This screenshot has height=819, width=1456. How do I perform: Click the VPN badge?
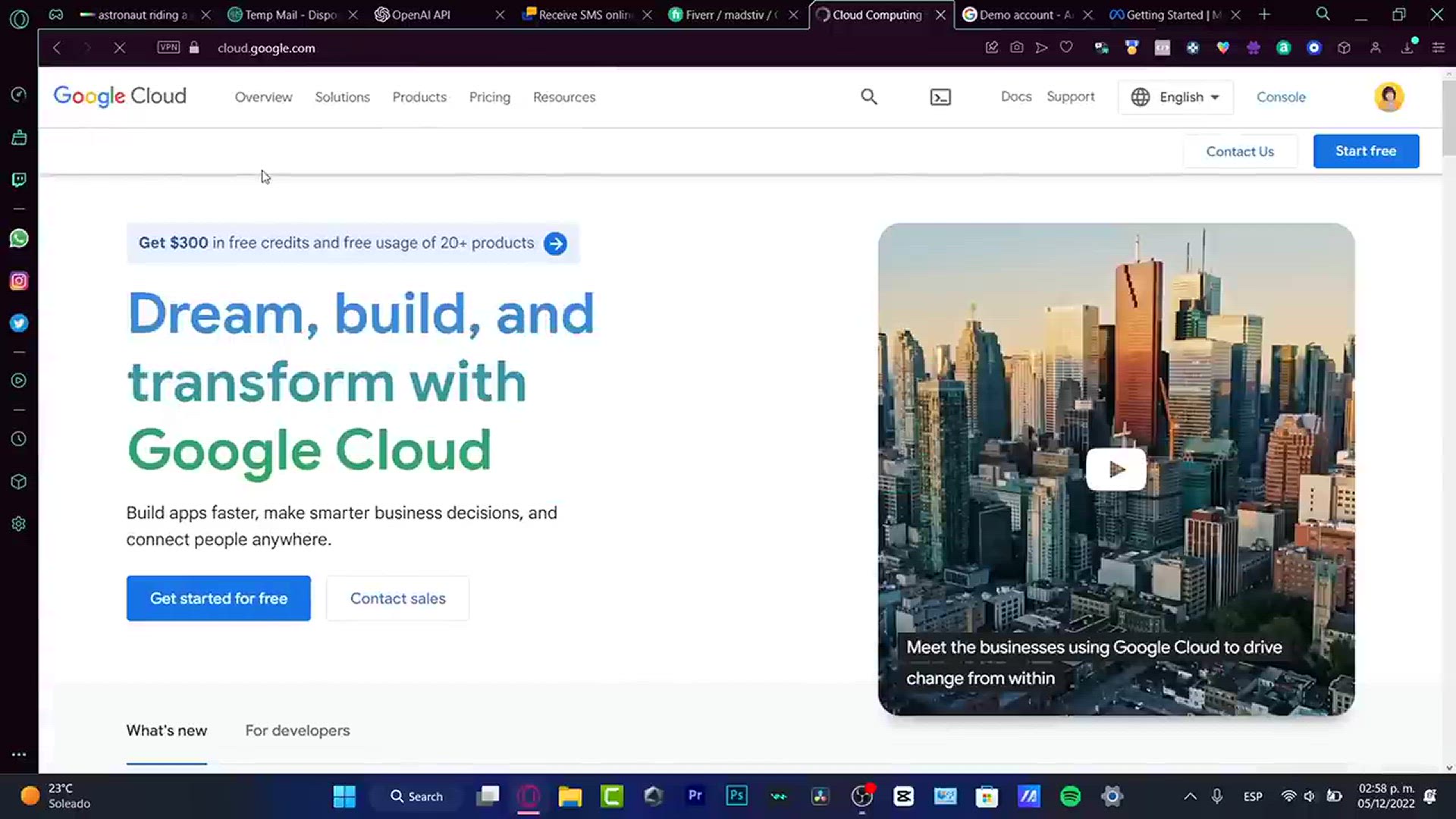[168, 47]
